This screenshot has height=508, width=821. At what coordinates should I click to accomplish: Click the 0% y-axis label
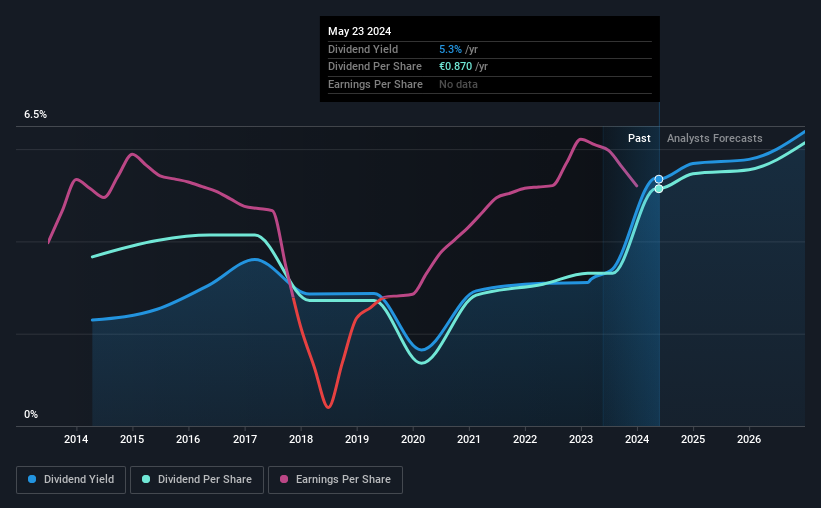point(31,414)
